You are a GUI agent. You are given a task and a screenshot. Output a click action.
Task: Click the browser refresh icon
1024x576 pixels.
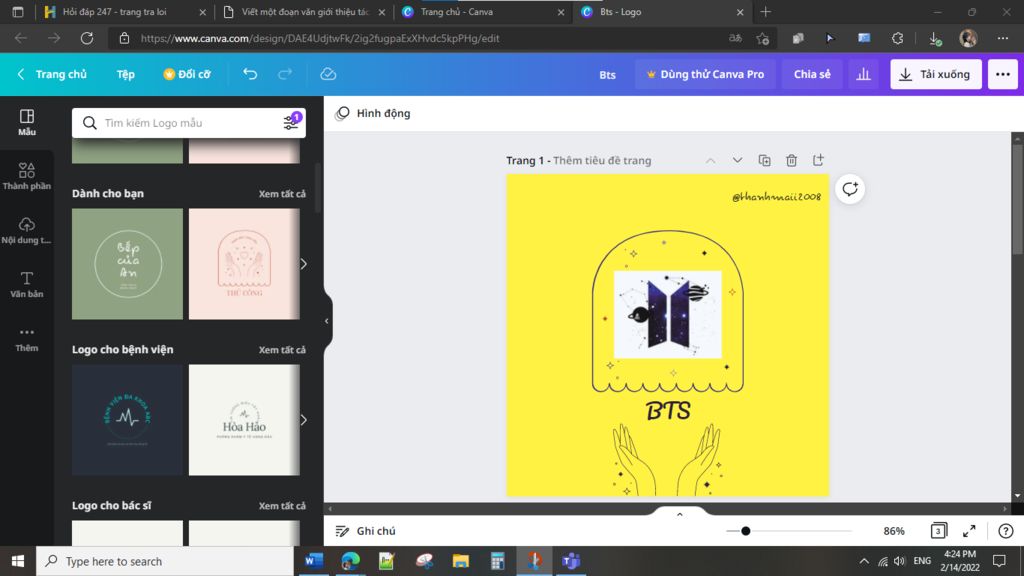coord(87,38)
